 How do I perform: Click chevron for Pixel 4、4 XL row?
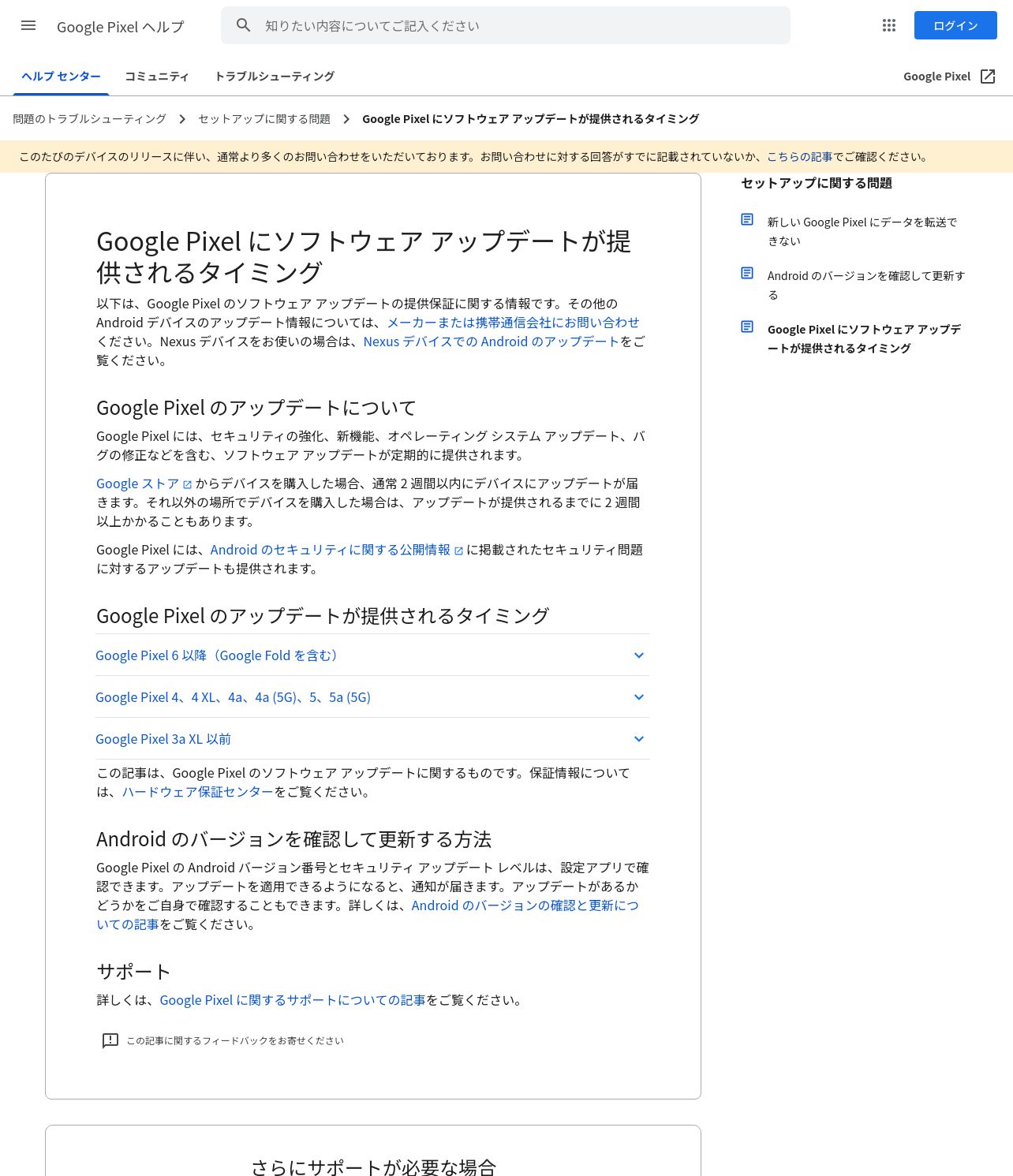[639, 697]
